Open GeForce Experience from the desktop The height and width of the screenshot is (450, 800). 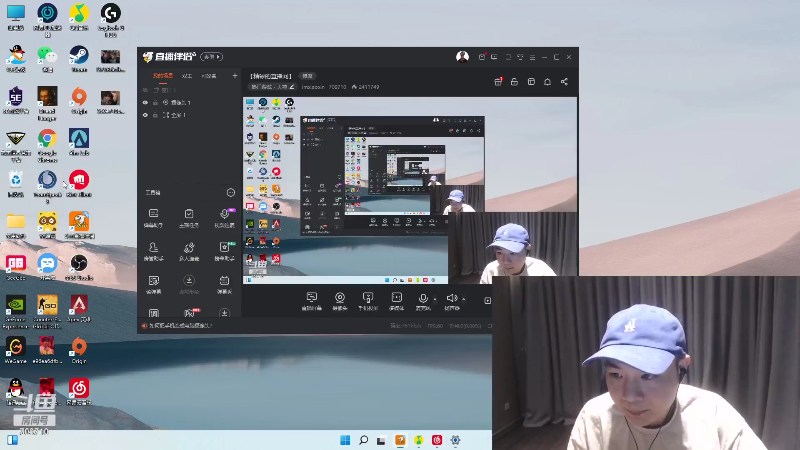[16, 311]
